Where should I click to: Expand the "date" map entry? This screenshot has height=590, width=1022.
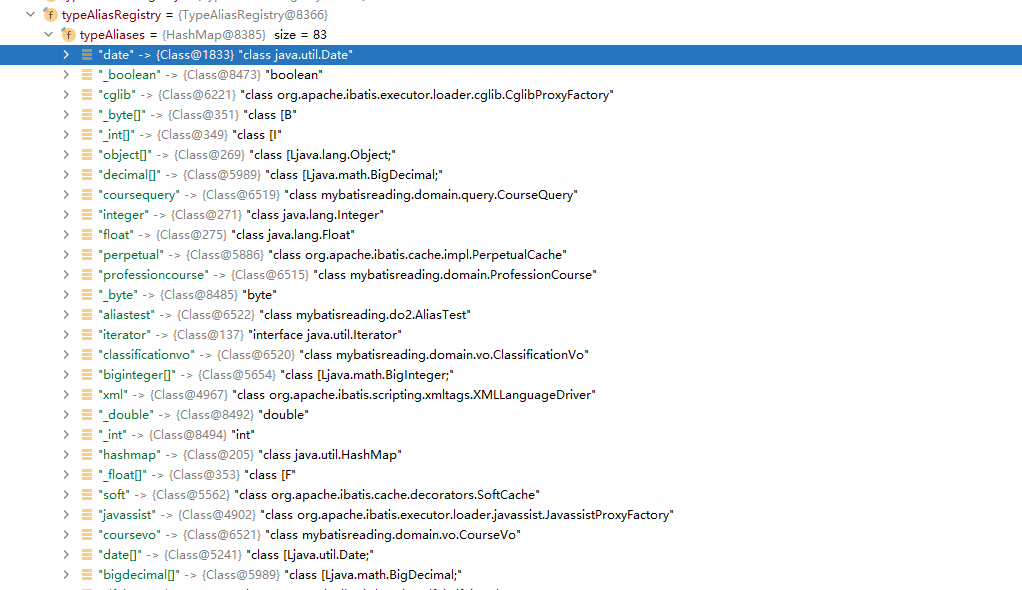[67, 55]
